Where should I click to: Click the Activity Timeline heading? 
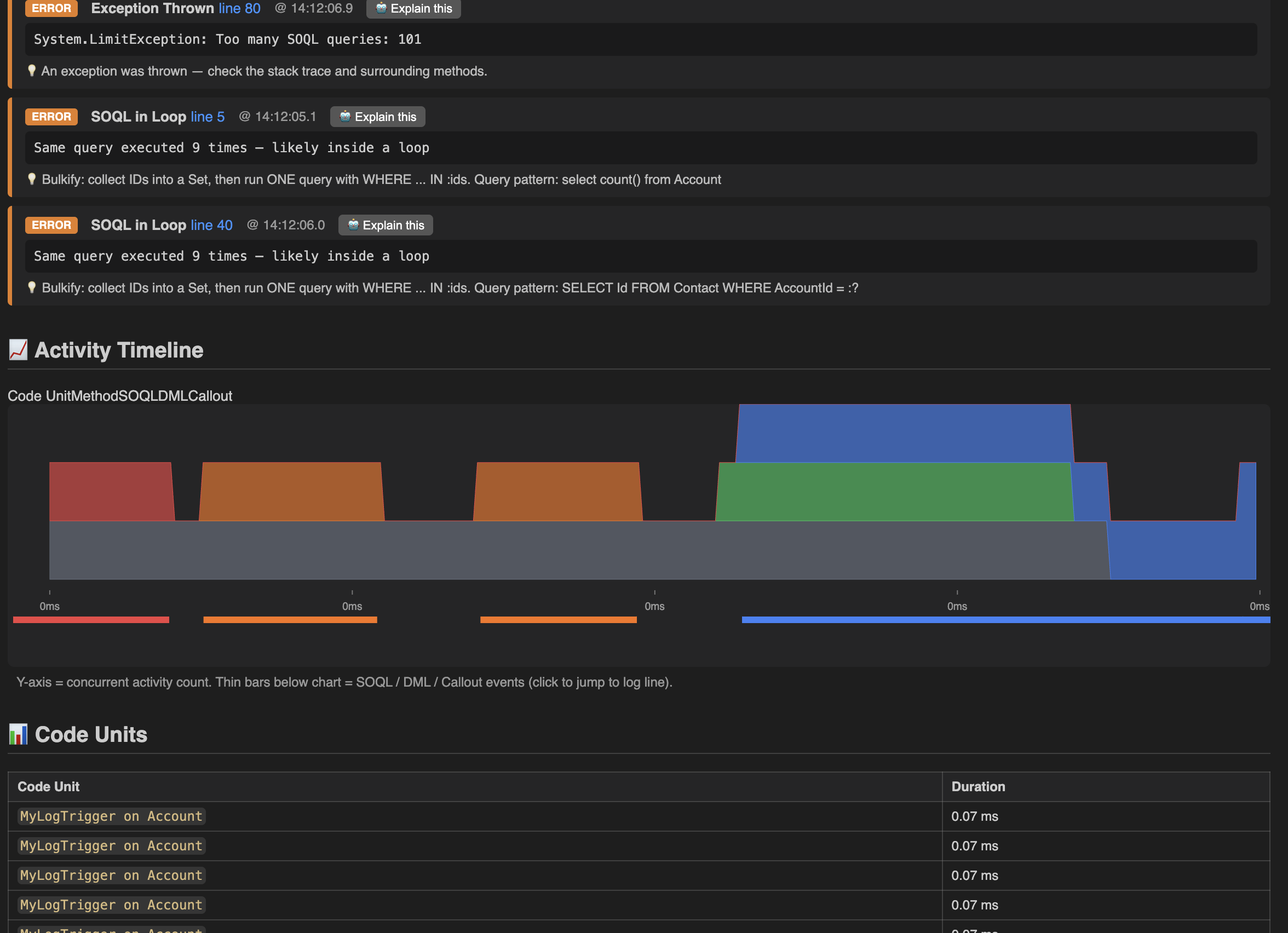point(119,350)
